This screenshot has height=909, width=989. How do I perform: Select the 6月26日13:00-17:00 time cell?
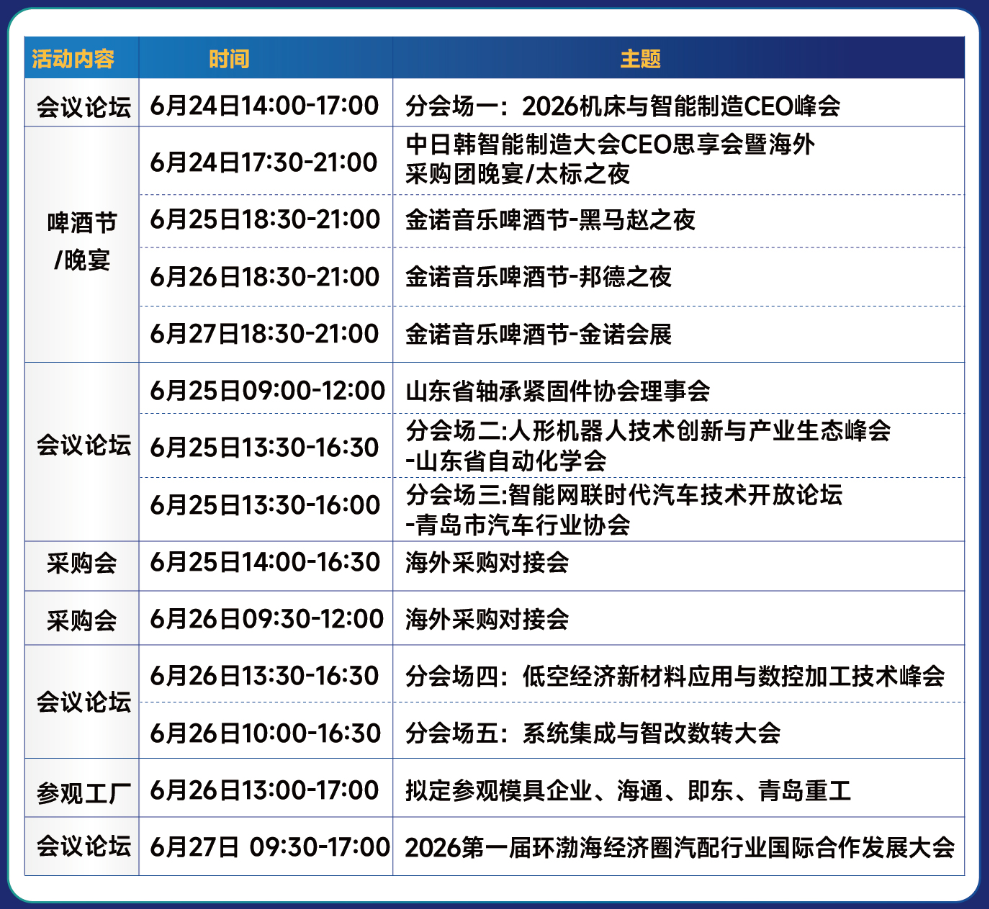click(x=266, y=788)
